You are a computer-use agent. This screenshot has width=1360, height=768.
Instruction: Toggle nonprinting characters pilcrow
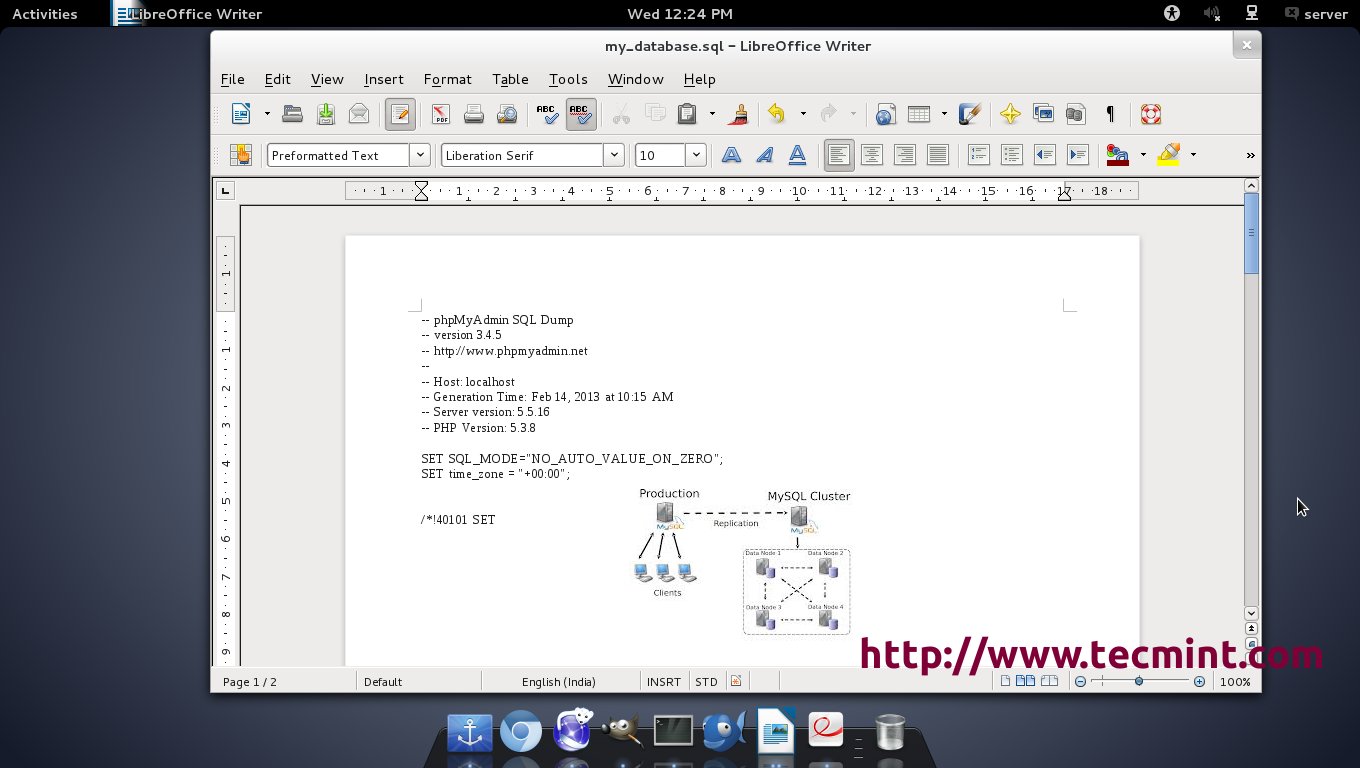[x=1110, y=114]
